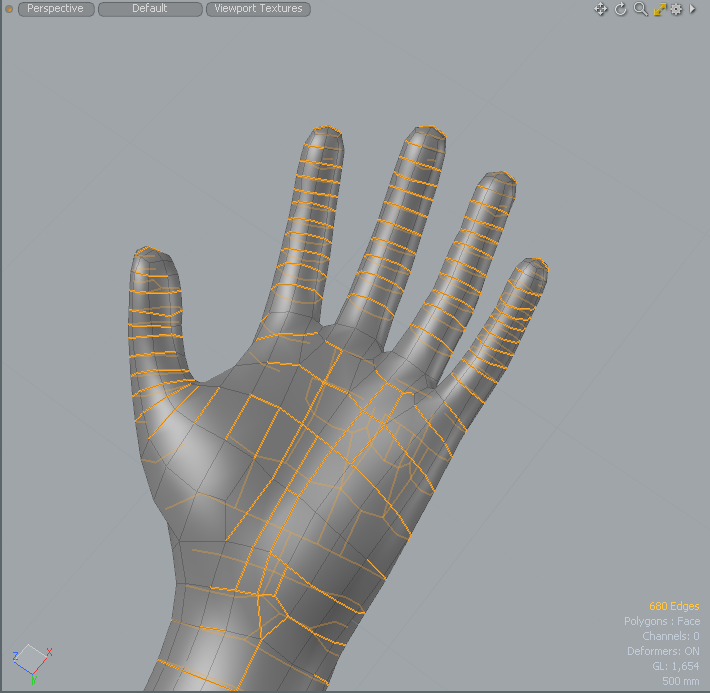
Task: Click the viewport pan (move) icon
Action: tap(601, 9)
